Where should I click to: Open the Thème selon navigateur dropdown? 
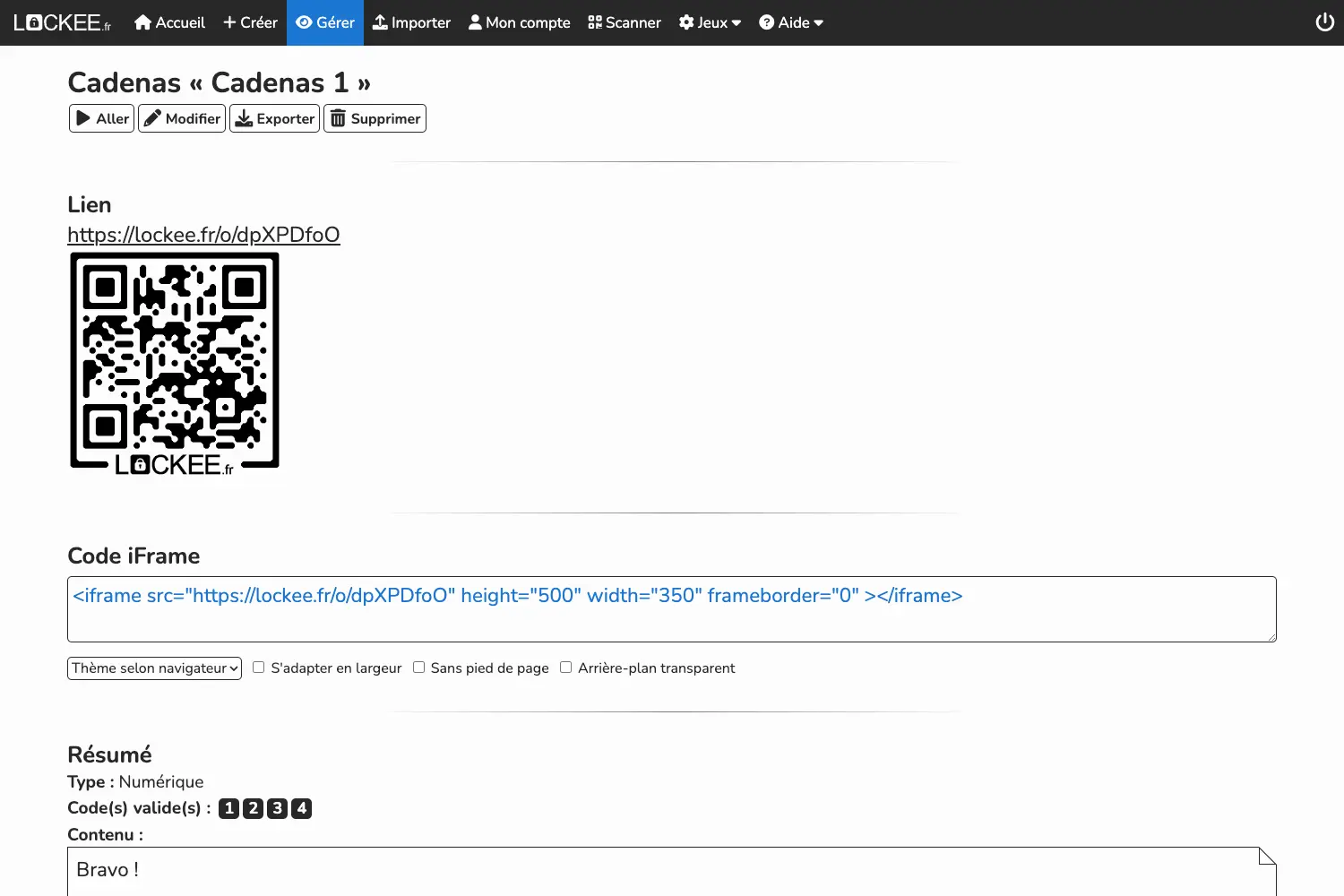154,668
